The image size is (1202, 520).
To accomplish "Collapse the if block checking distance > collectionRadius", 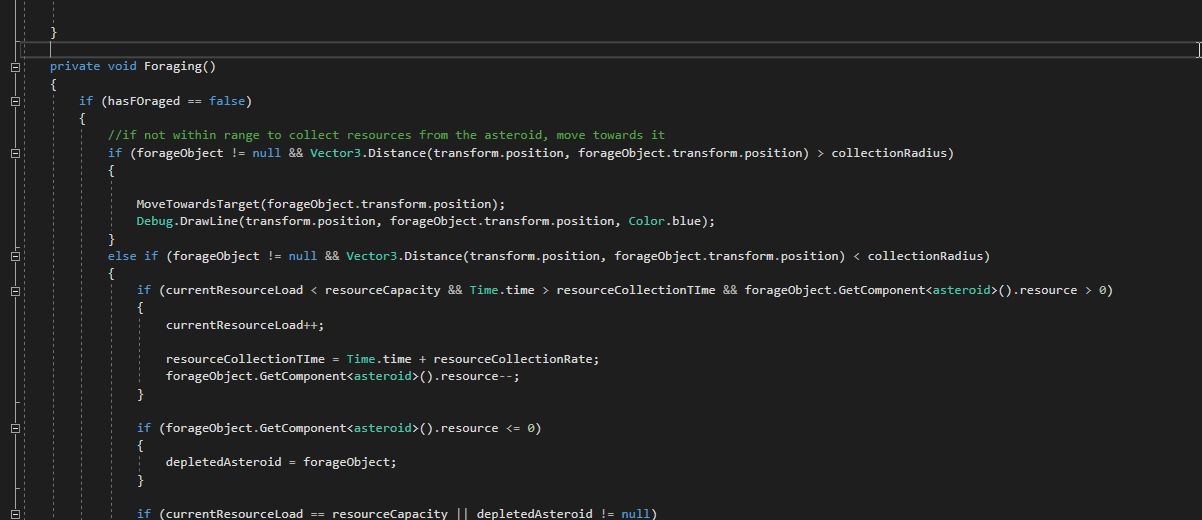I will [15, 153].
